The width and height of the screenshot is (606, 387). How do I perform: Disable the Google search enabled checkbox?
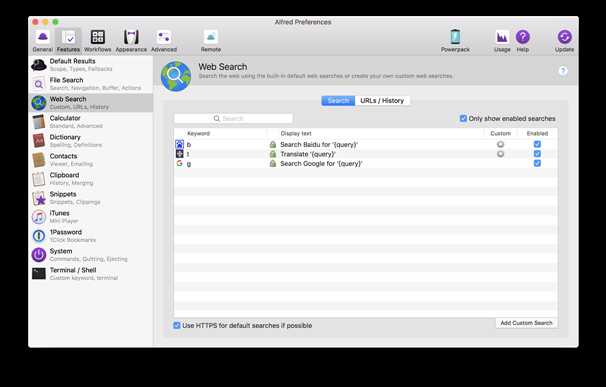(537, 163)
